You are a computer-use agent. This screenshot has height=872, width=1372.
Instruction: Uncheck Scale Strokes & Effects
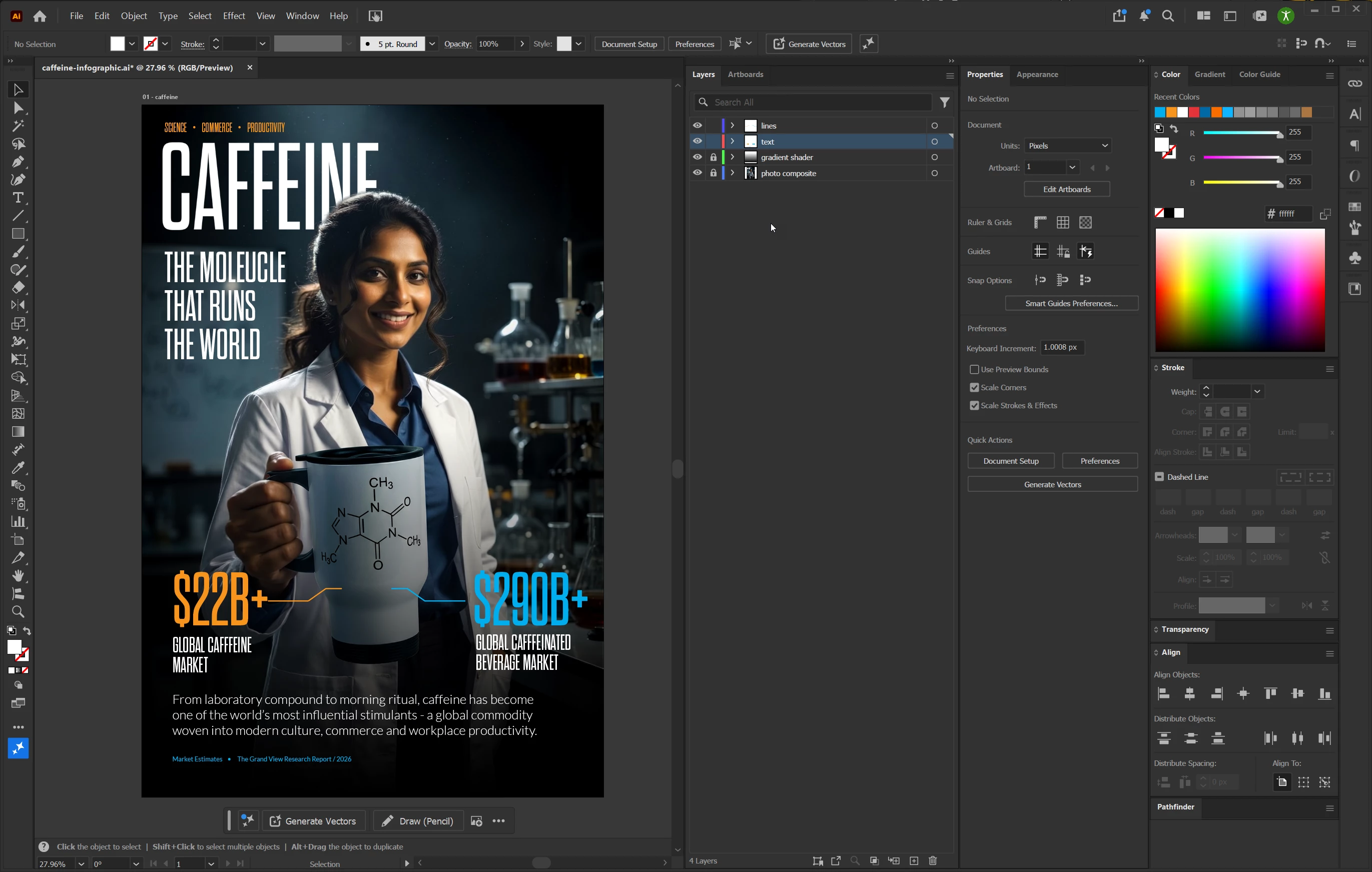pos(974,406)
